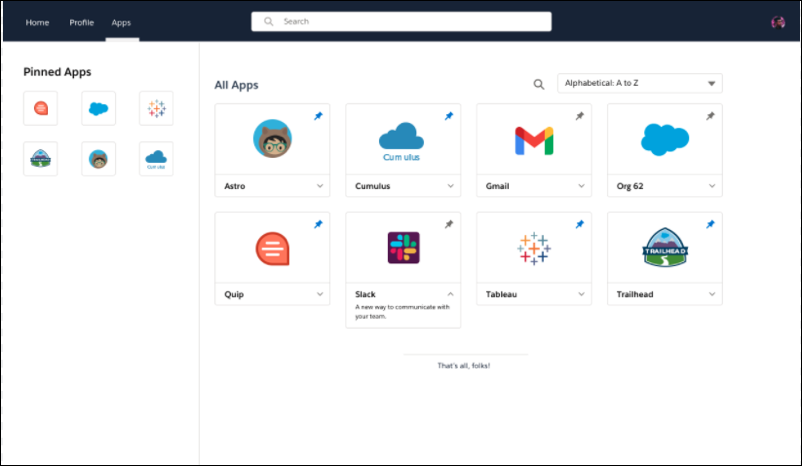Click the Slack app name label

point(365,294)
